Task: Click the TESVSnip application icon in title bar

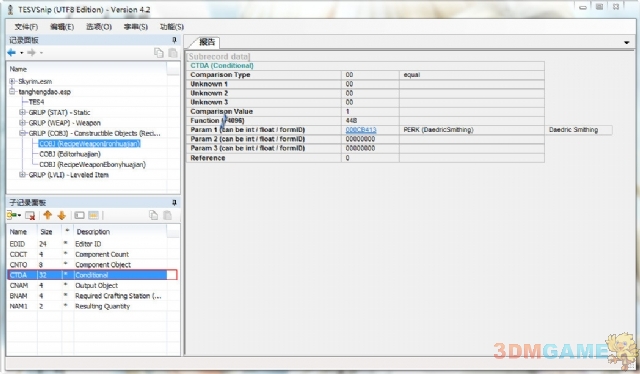Action: click(x=10, y=9)
